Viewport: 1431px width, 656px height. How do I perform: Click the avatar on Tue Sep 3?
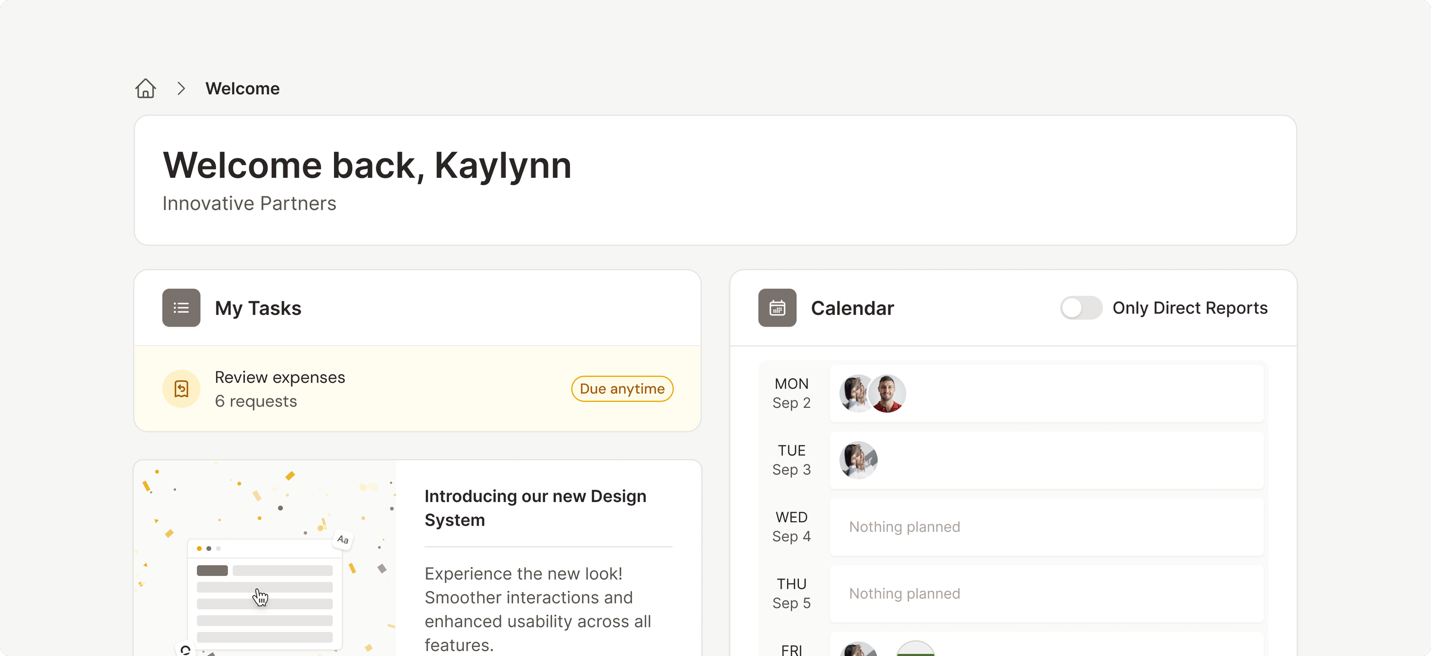pyautogui.click(x=858, y=460)
